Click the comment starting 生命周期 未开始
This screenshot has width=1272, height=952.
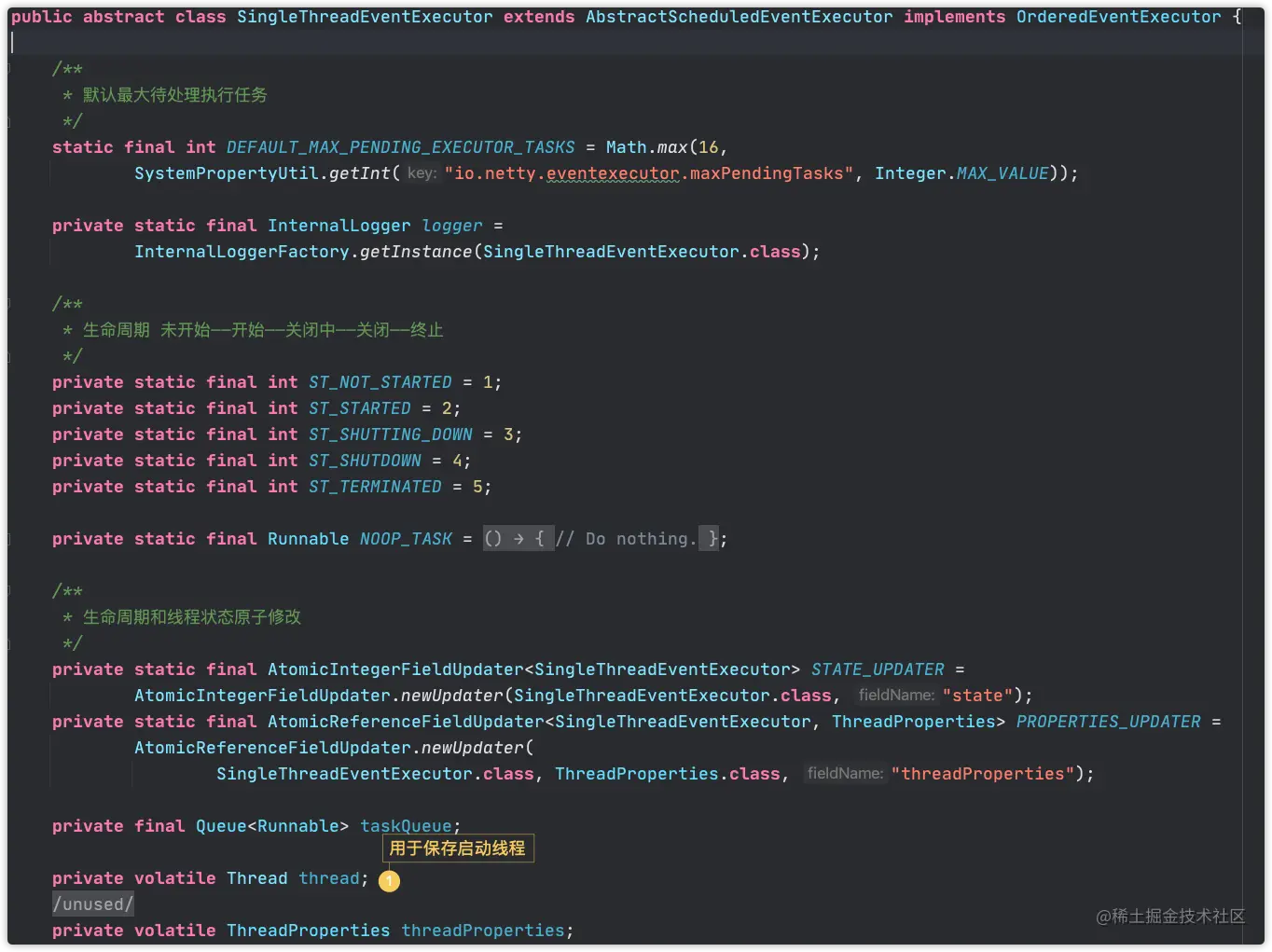click(263, 330)
